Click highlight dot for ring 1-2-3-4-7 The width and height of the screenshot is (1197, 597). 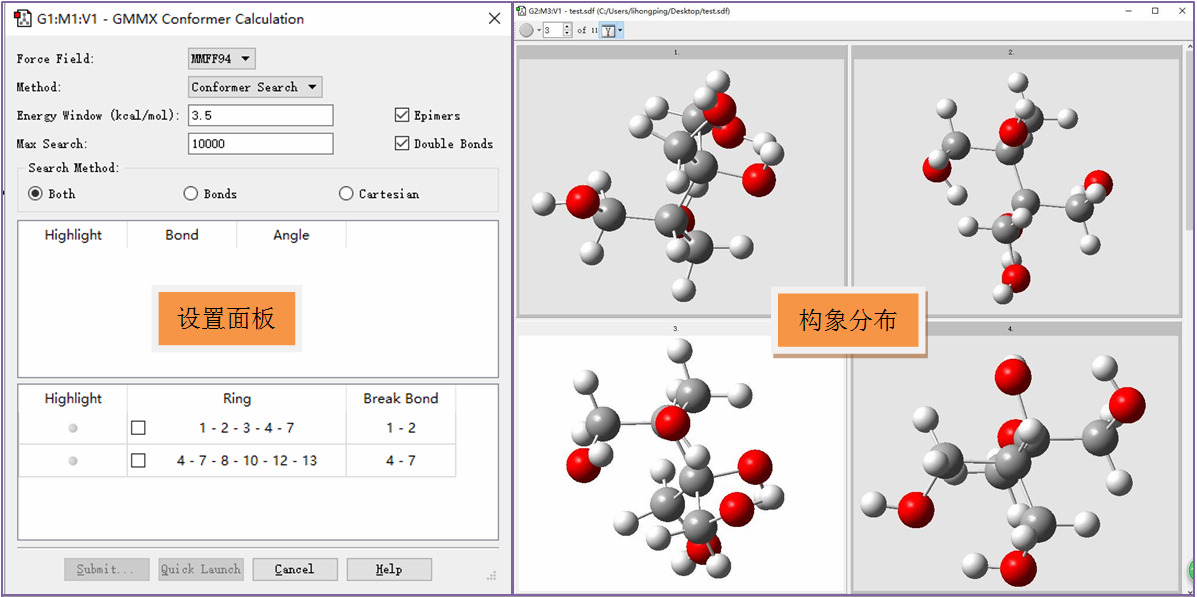[73, 428]
